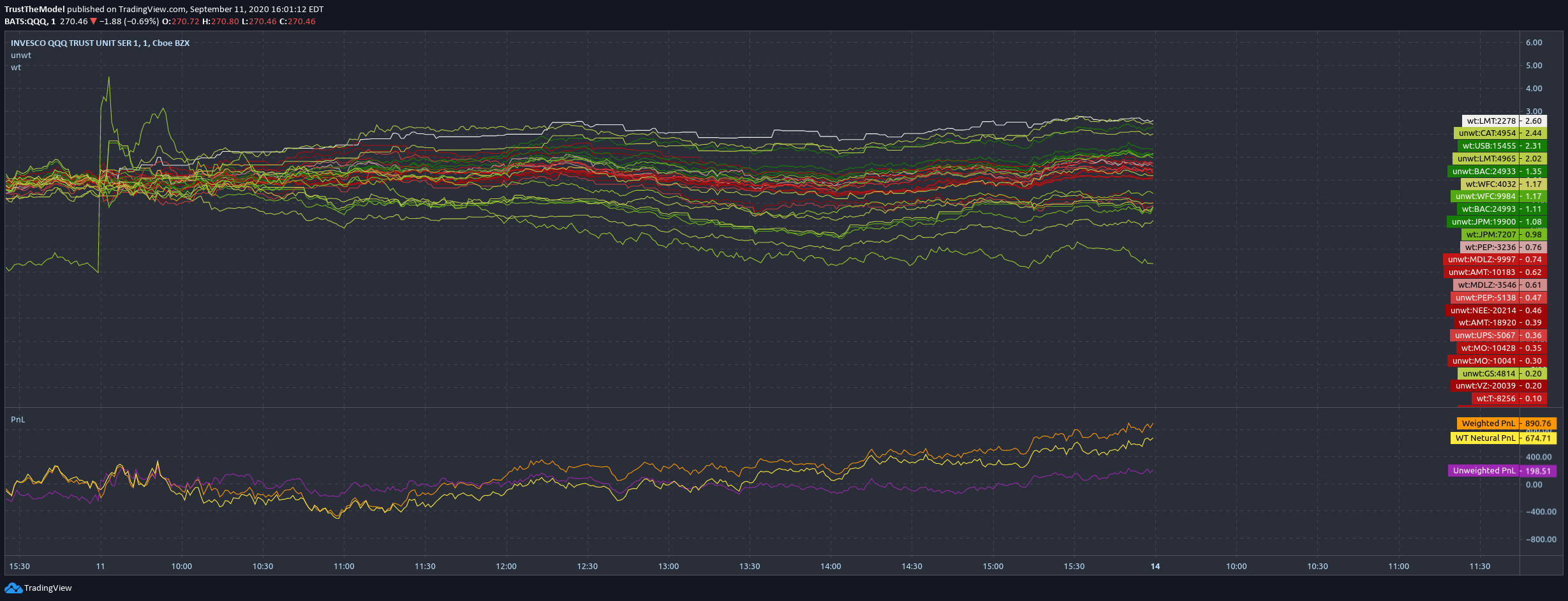Select the unwt indicator legend
Screen dimensions: 1568x601
coord(21,56)
